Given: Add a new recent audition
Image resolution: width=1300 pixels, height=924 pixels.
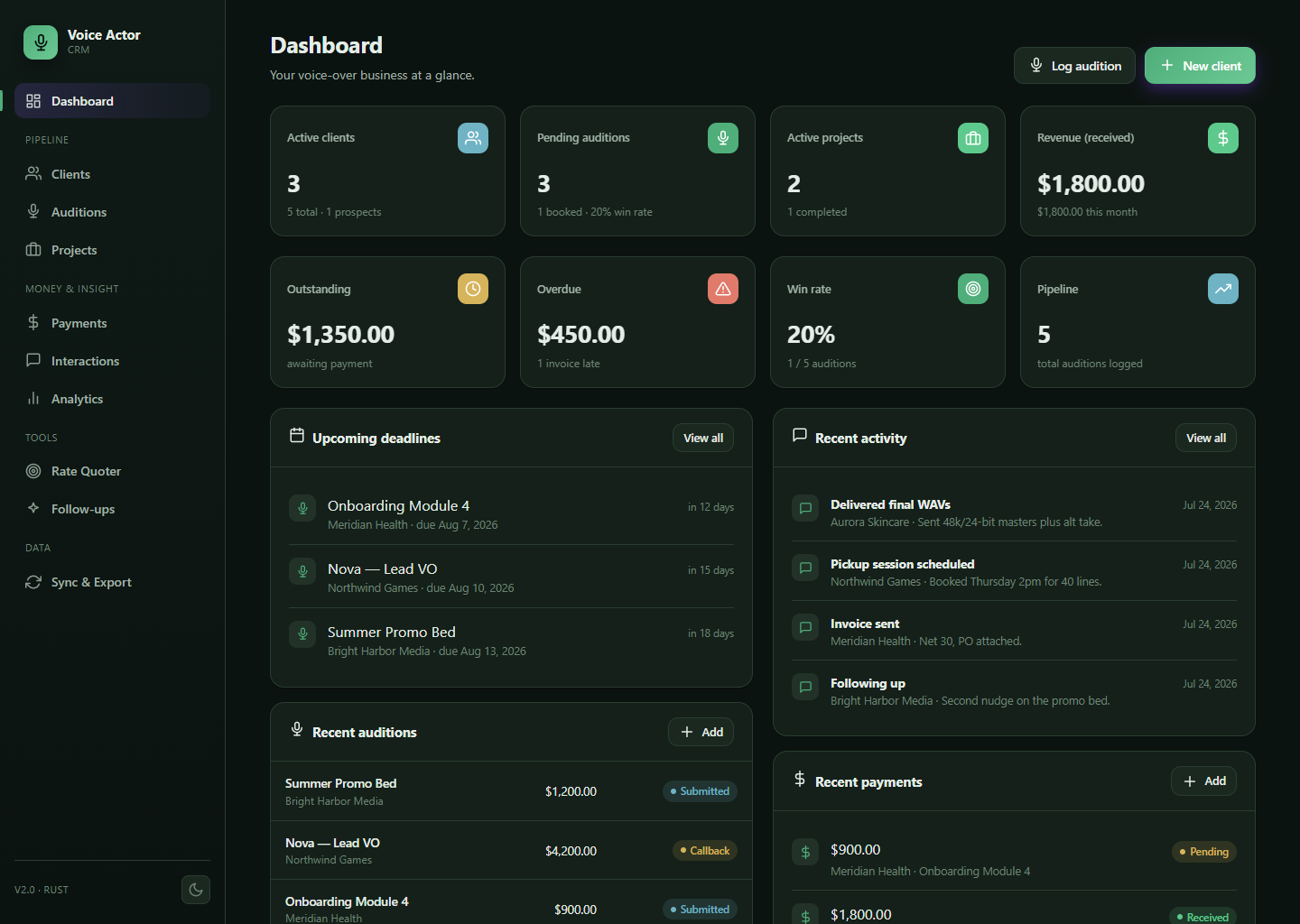Looking at the screenshot, I should click(701, 732).
